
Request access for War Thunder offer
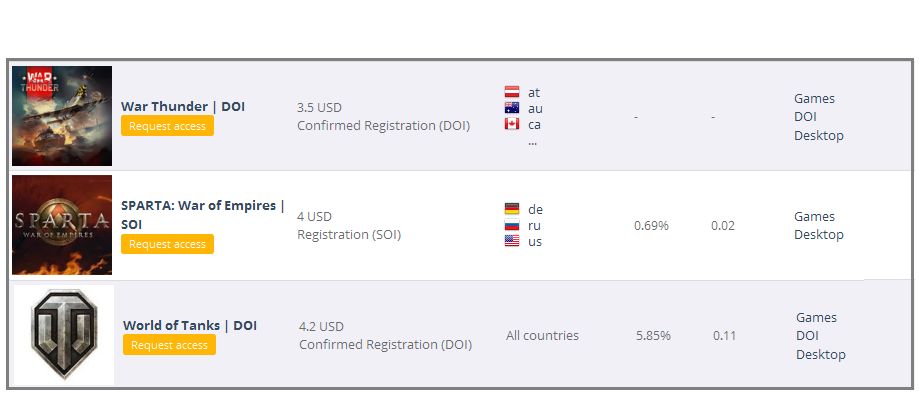click(x=168, y=126)
